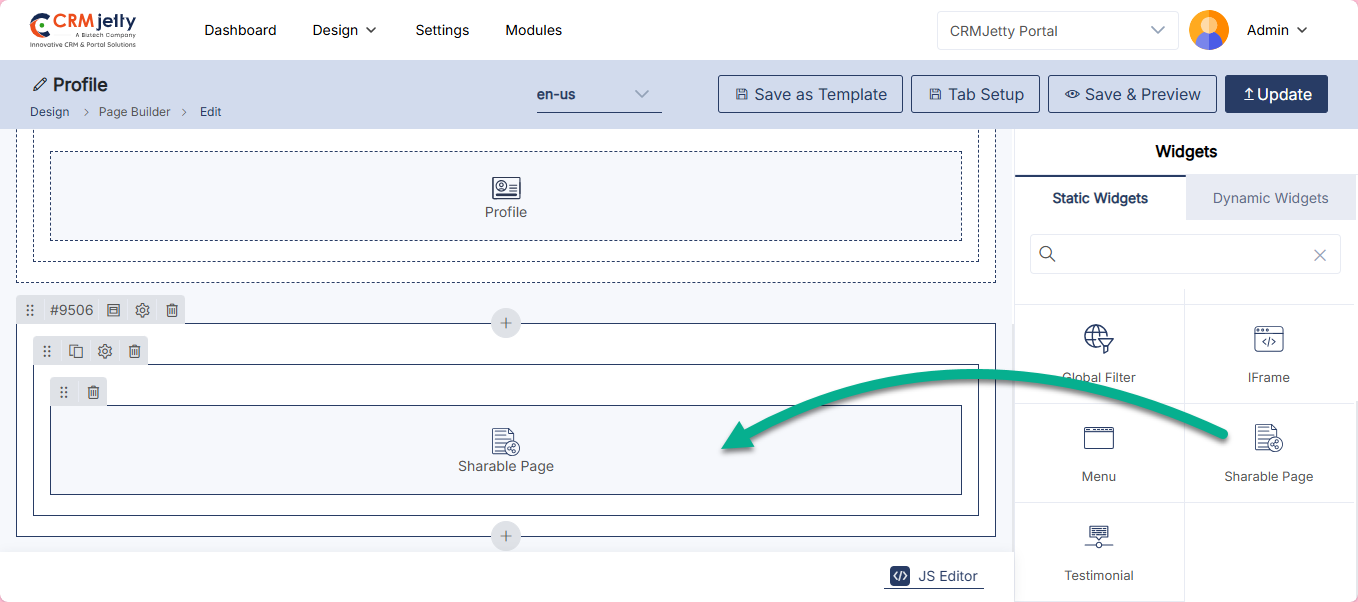Open the row settings gear icon
The width and height of the screenshot is (1358, 602).
[x=105, y=351]
